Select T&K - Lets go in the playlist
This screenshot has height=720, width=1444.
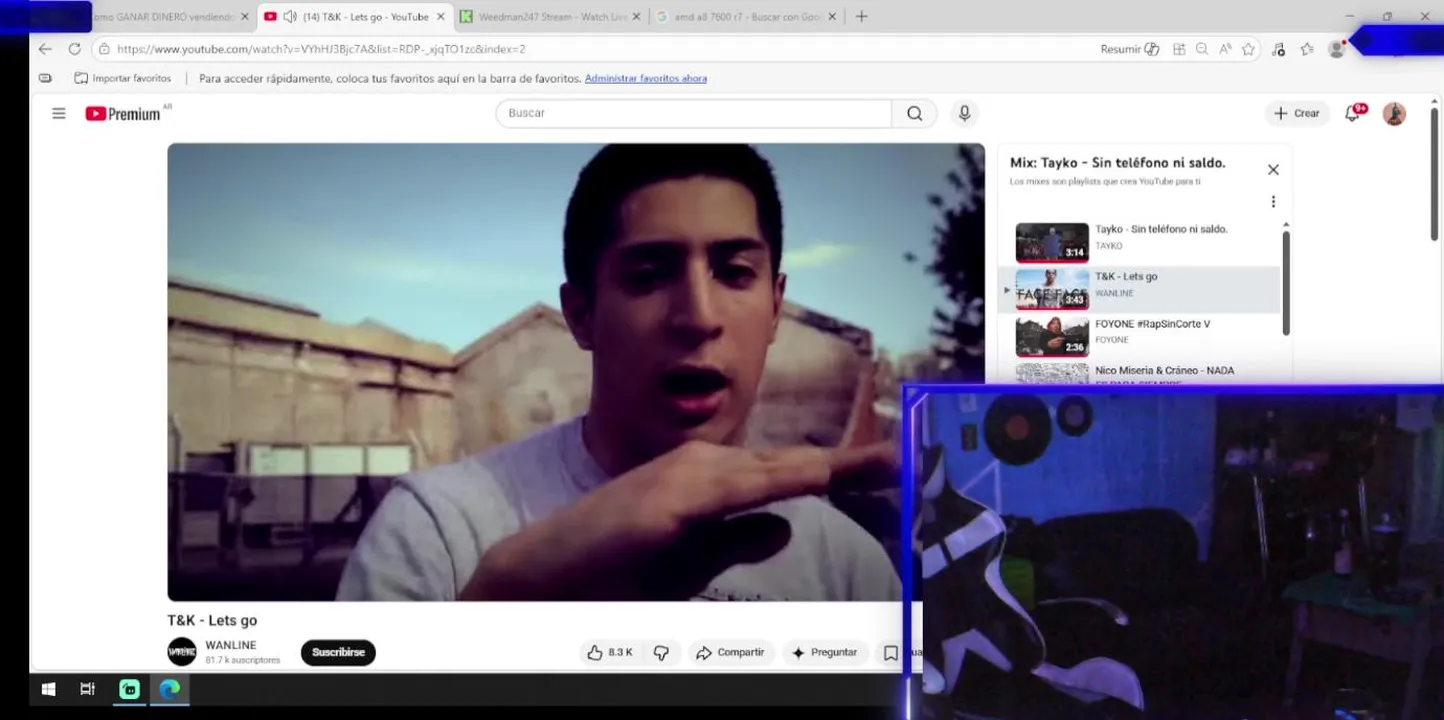1139,289
